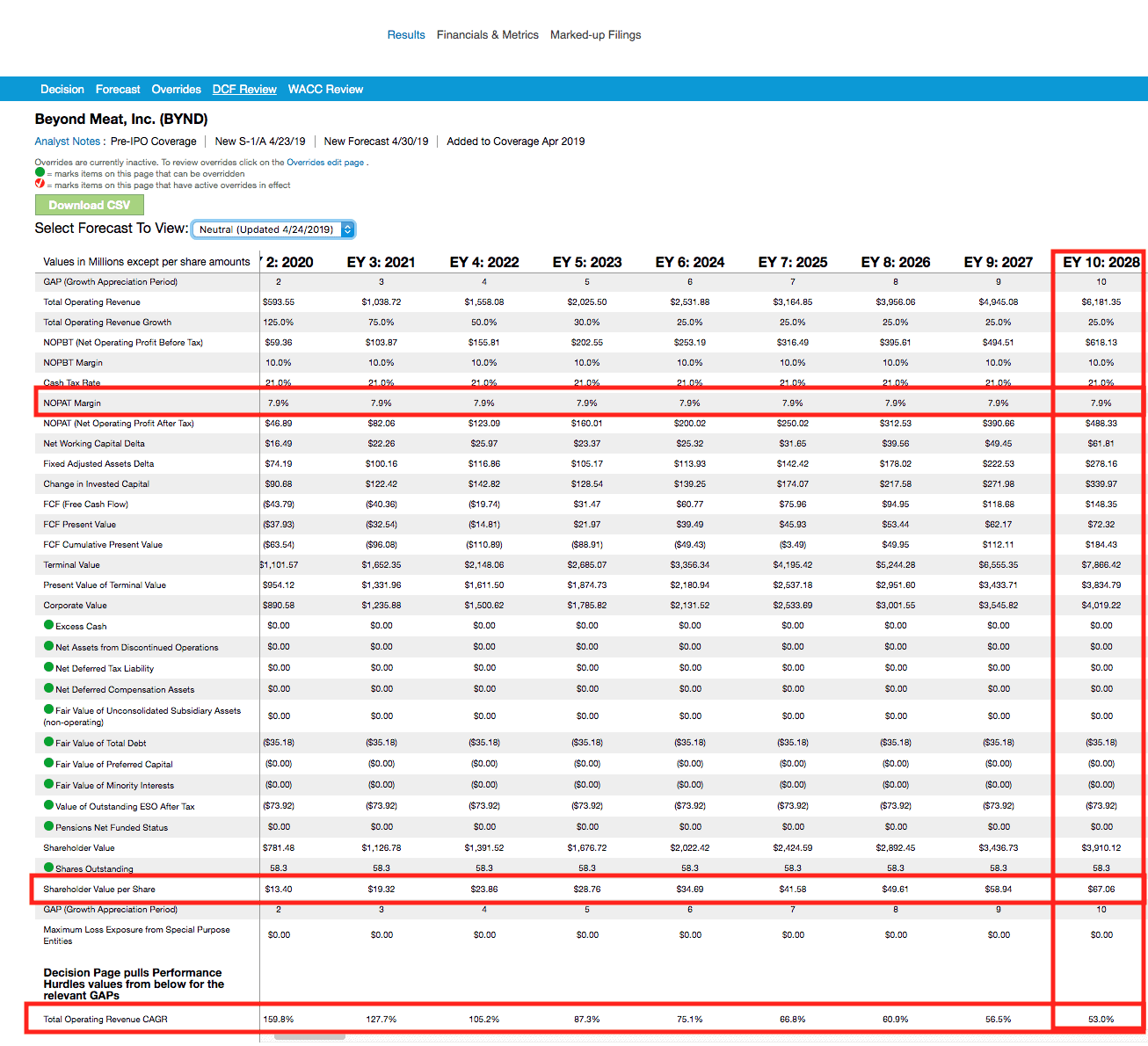Click green dot beside Fair Value of Preferred Capital
Image resolution: width=1148 pixels, height=1046 pixels.
[x=48, y=763]
